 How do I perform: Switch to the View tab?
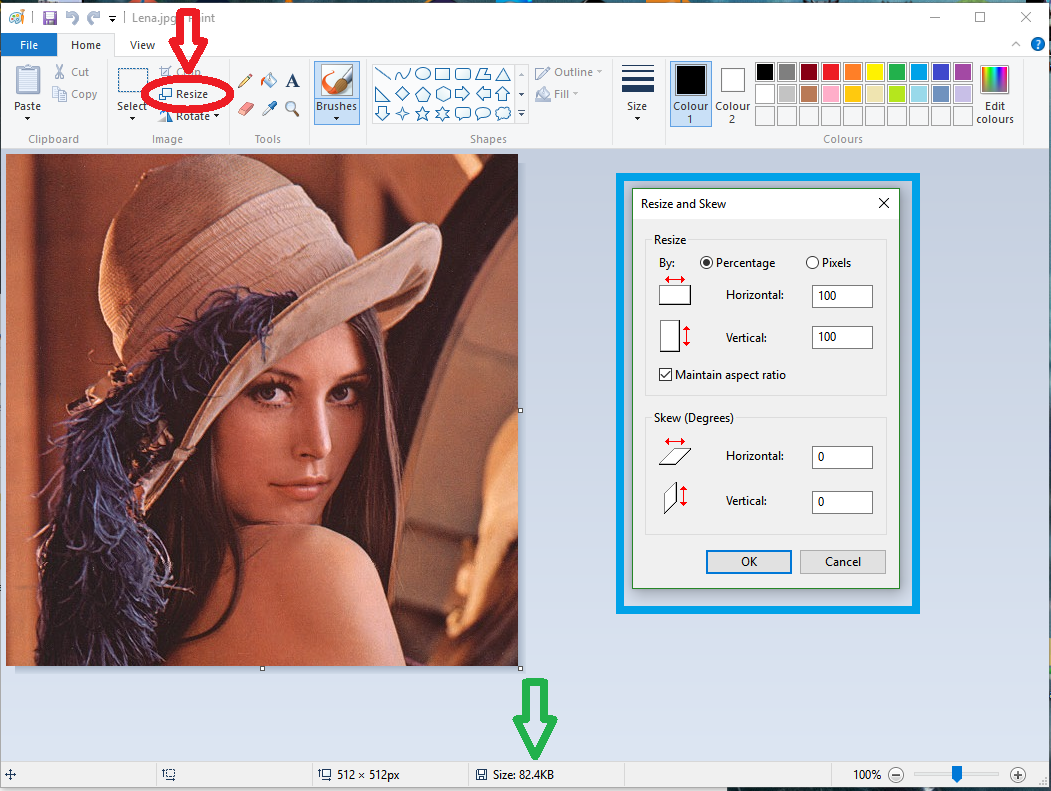pyautogui.click(x=143, y=45)
